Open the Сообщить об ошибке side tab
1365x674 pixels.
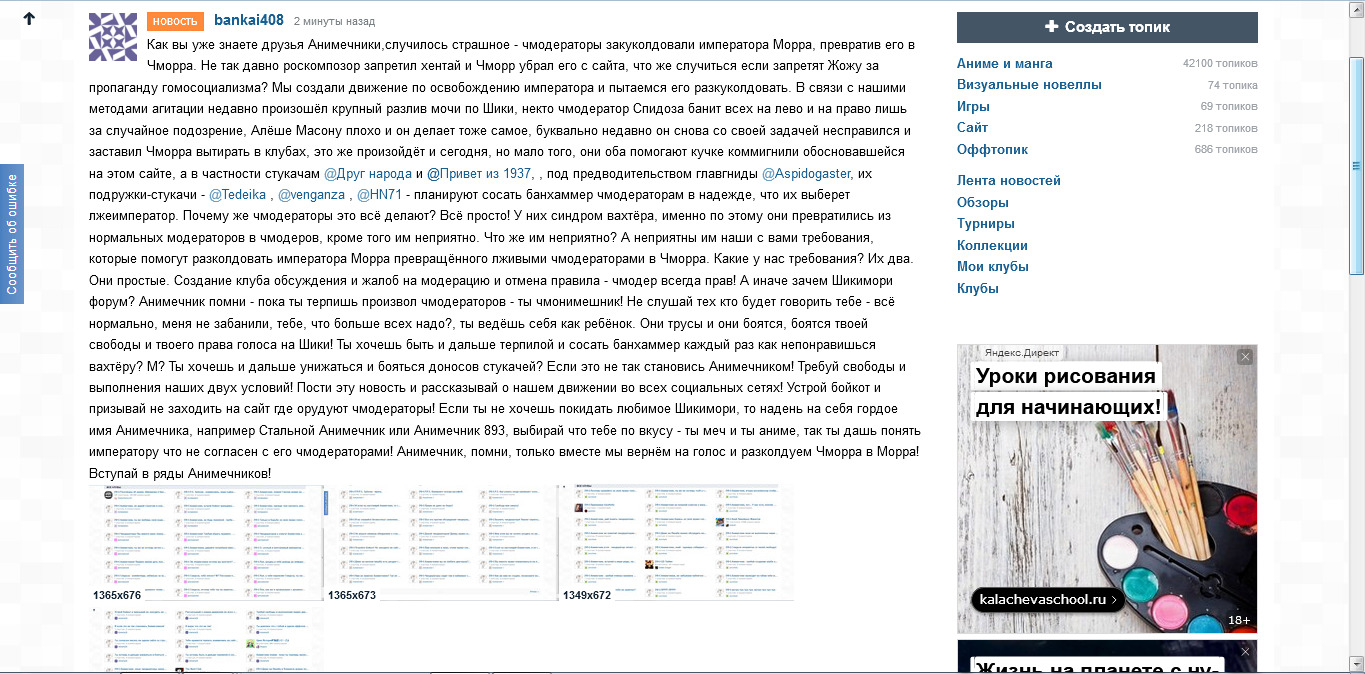click(x=12, y=234)
